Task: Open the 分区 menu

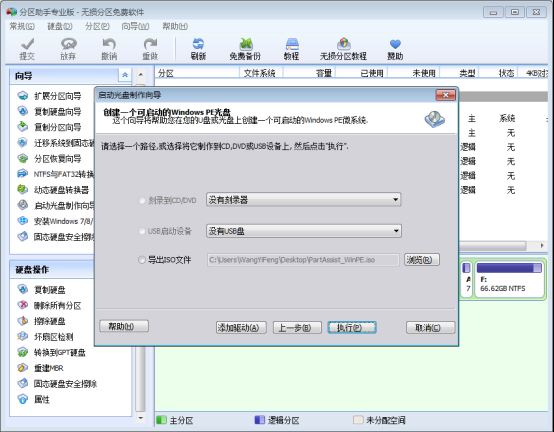Action: tap(97, 26)
